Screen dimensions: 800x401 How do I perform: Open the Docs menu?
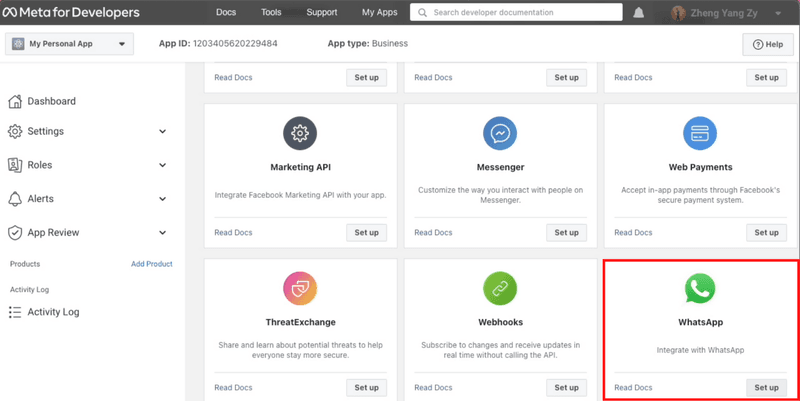(x=226, y=12)
